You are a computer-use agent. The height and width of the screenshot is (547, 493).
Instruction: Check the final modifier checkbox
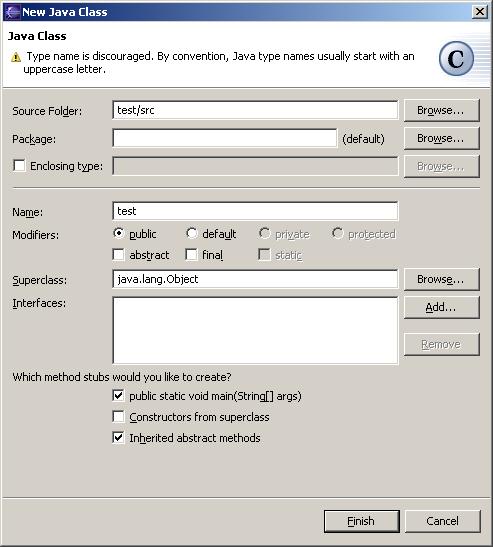(x=191, y=255)
